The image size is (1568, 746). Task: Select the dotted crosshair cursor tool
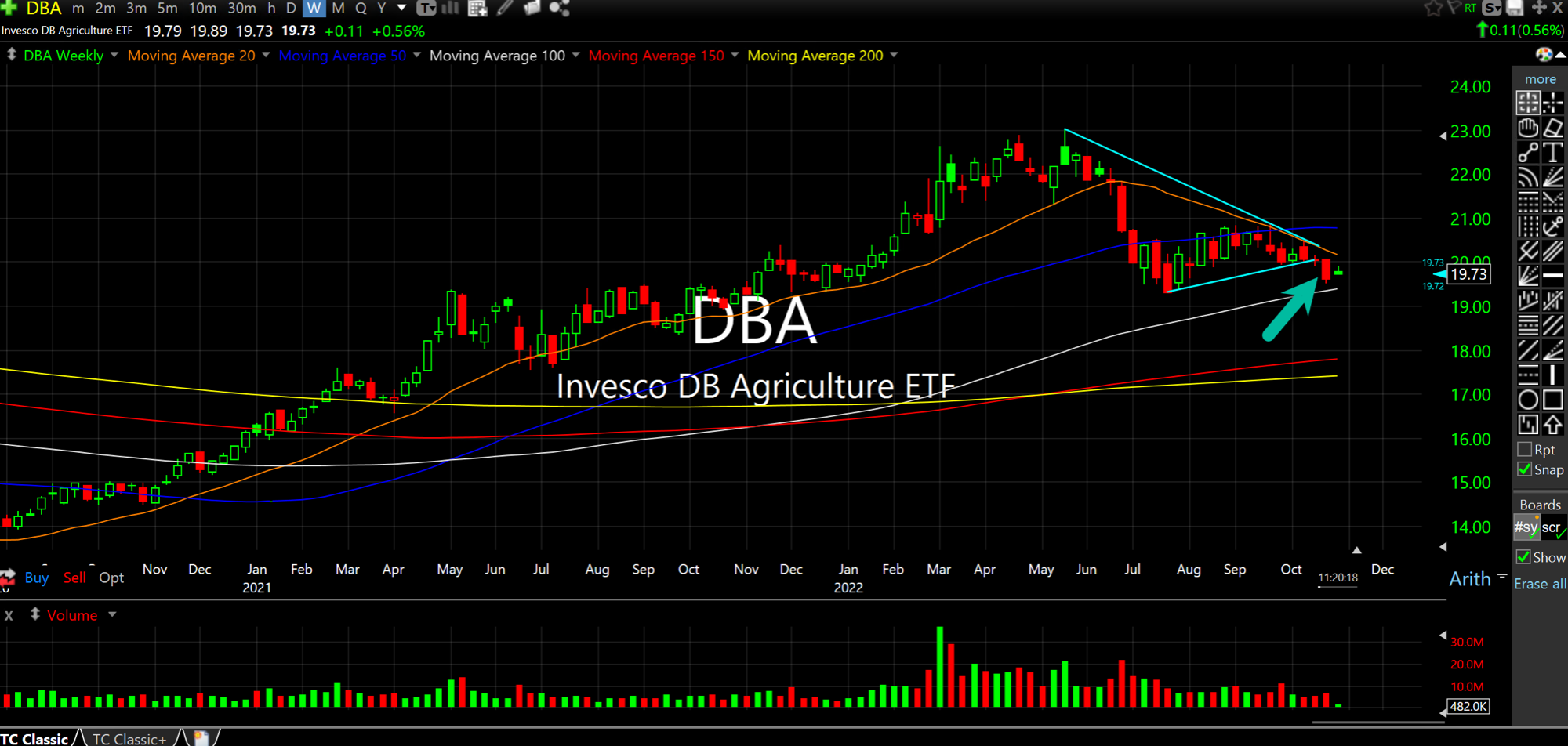[x=1553, y=103]
